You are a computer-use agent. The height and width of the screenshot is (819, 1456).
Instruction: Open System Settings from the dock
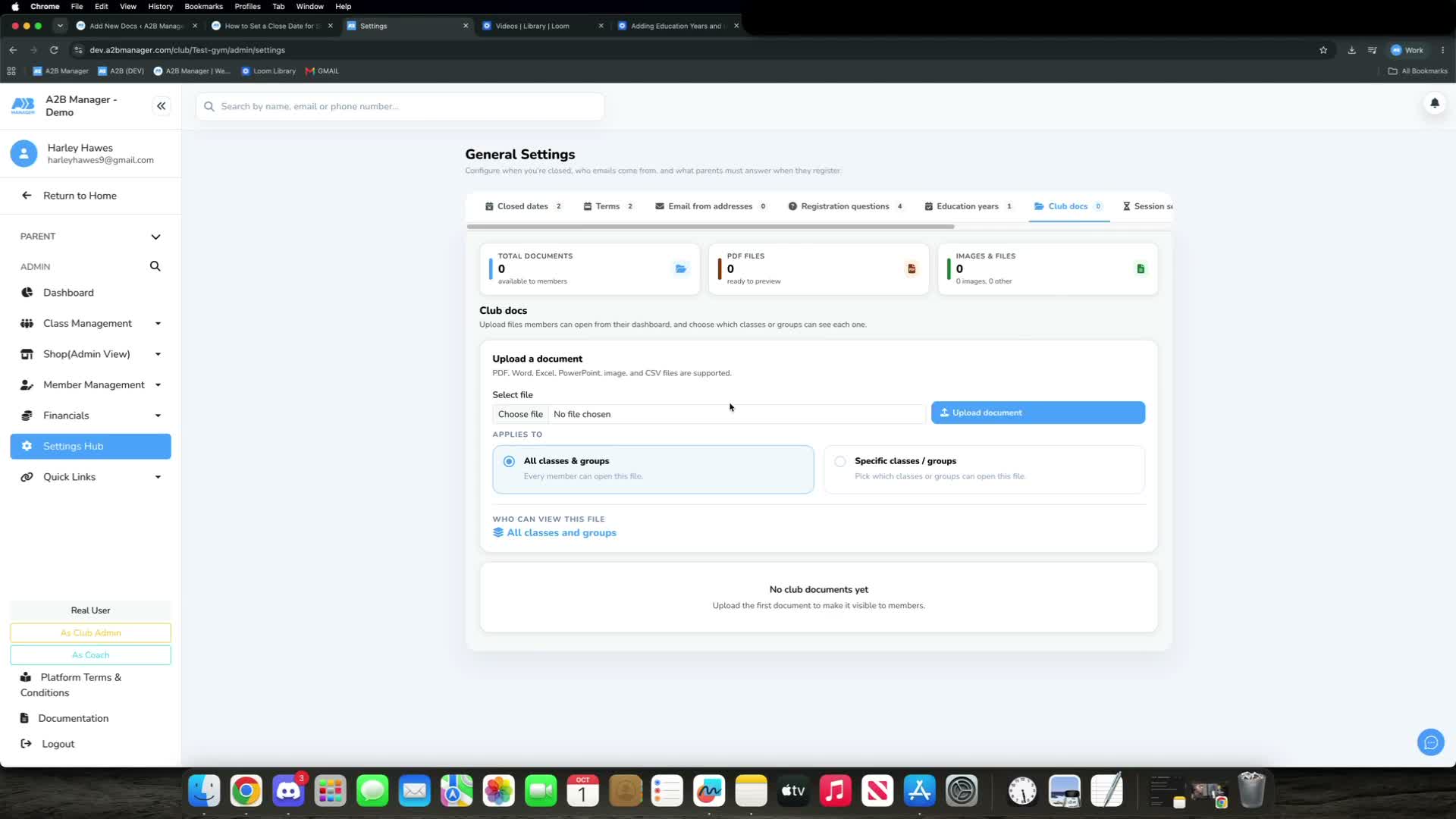pos(962,791)
